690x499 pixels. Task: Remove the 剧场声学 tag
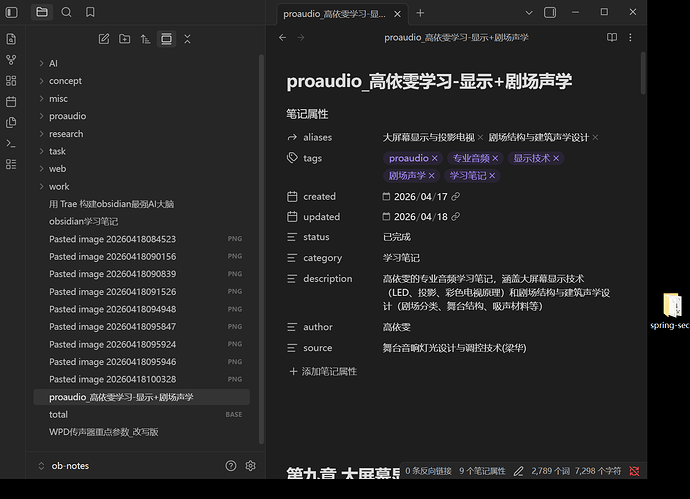click(432, 176)
